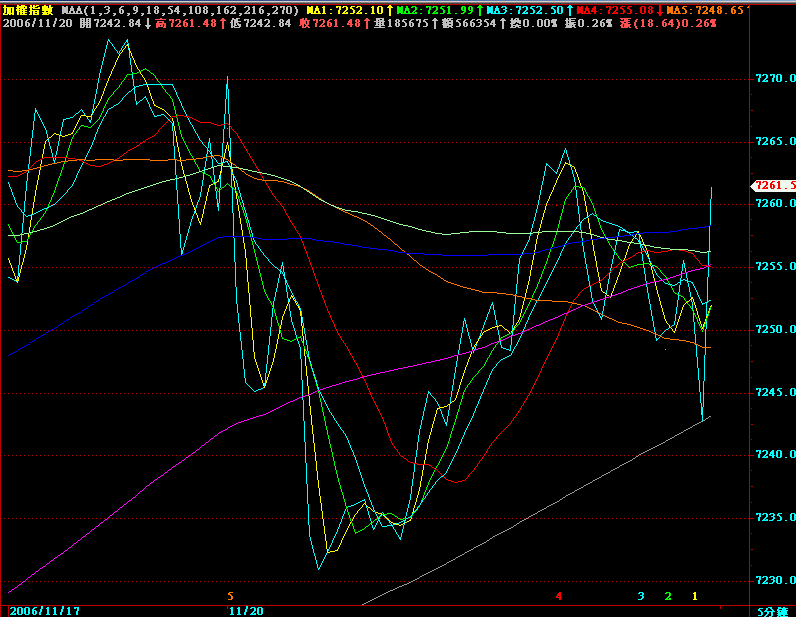796x617 pixels.
Task: Click the 7250.0 price axis label
Action: (x=773, y=329)
